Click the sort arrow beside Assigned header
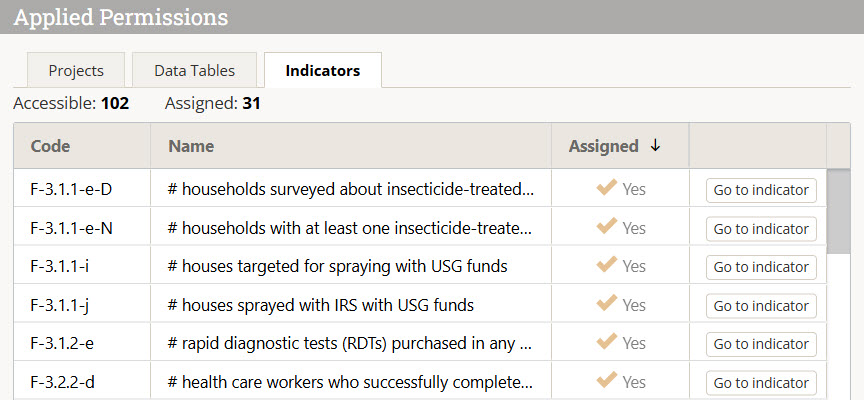This screenshot has width=864, height=400. [x=655, y=146]
